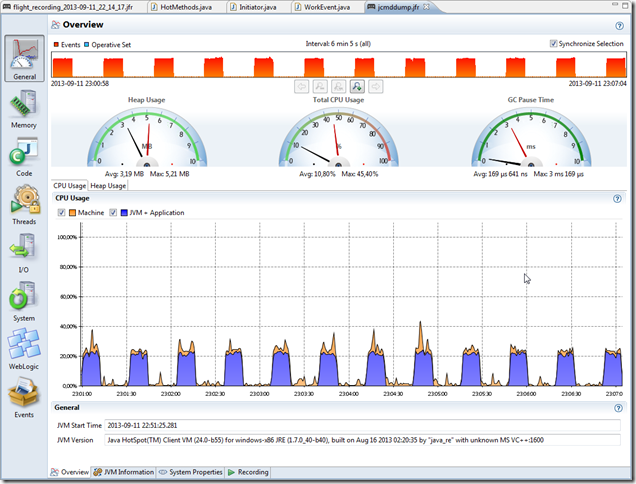Click the start timestamp 2013-09-11 23:00:58
Image resolution: width=636 pixels, height=484 pixels.
tap(80, 84)
